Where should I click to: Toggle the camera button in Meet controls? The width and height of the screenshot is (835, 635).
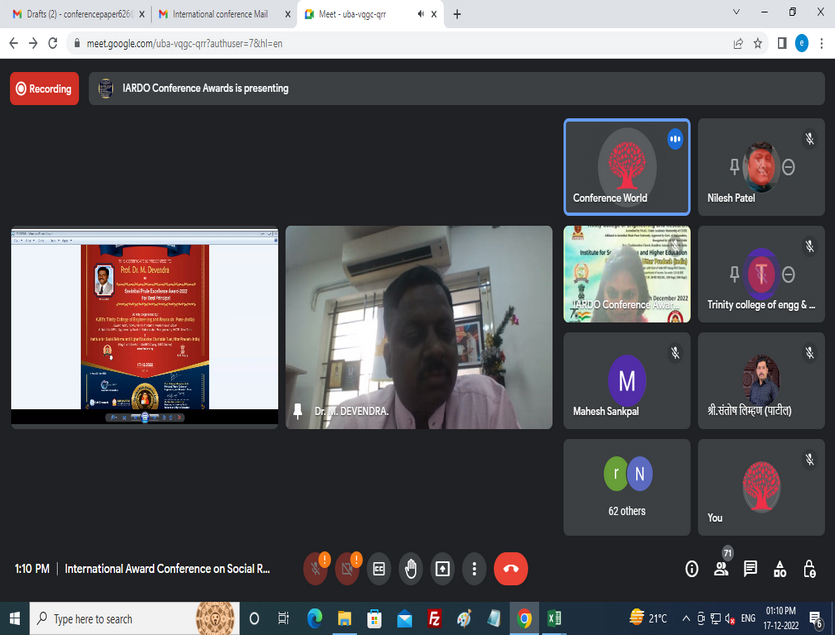point(347,569)
